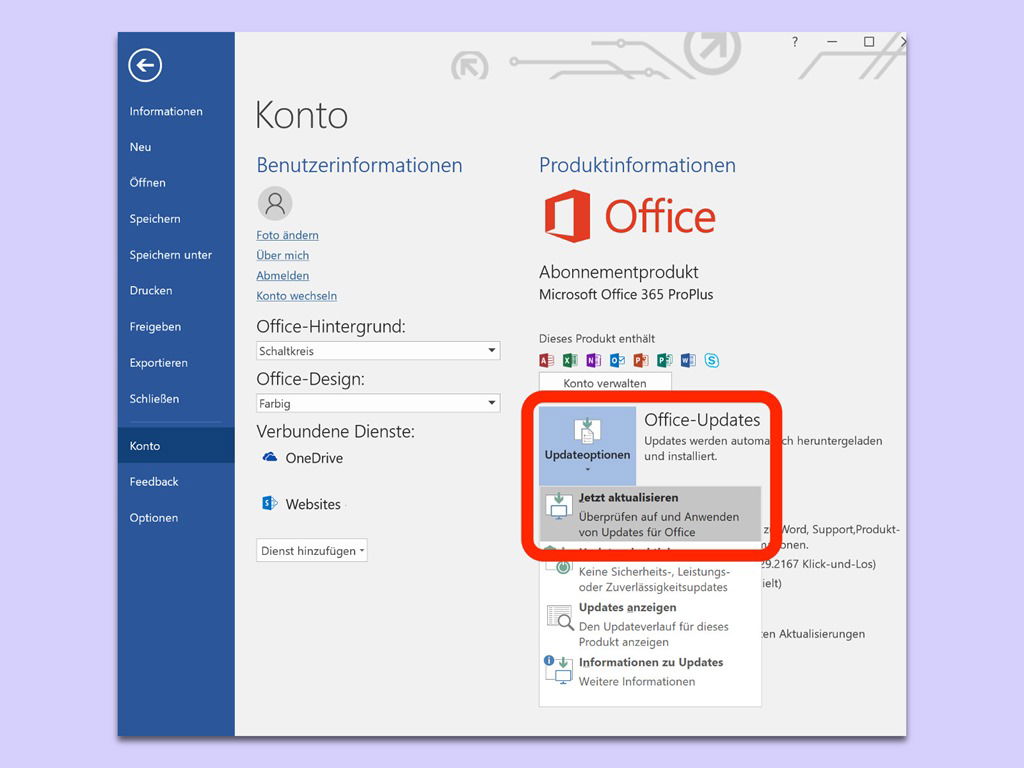Open the Optionen sidebar tab
1024x768 pixels.
point(154,518)
